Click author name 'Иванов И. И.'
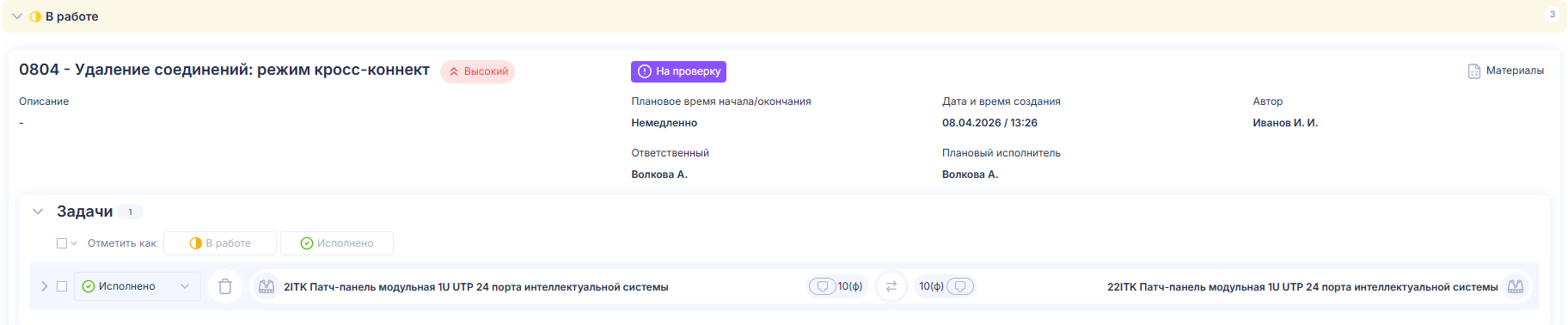 coord(1285,123)
